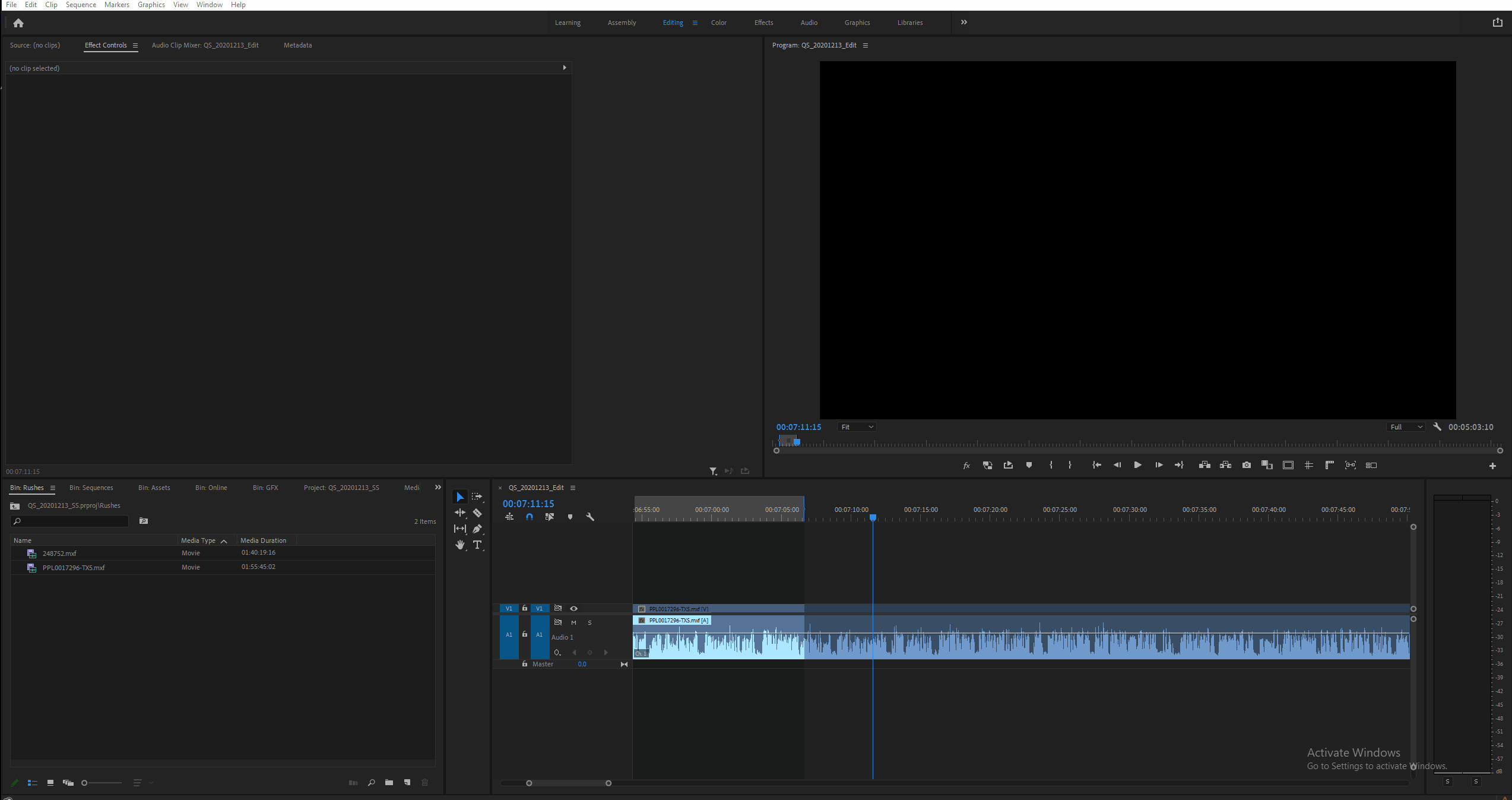Switch to the Metadata tab
This screenshot has width=1512, height=800.
point(297,45)
